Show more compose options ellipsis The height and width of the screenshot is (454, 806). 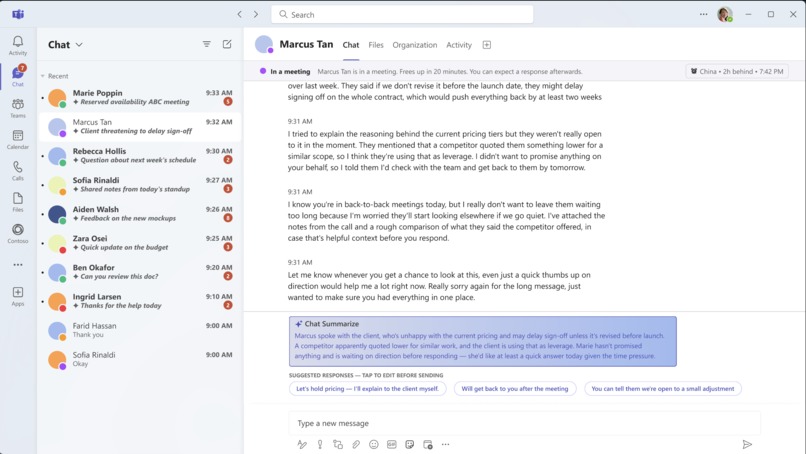[445, 444]
